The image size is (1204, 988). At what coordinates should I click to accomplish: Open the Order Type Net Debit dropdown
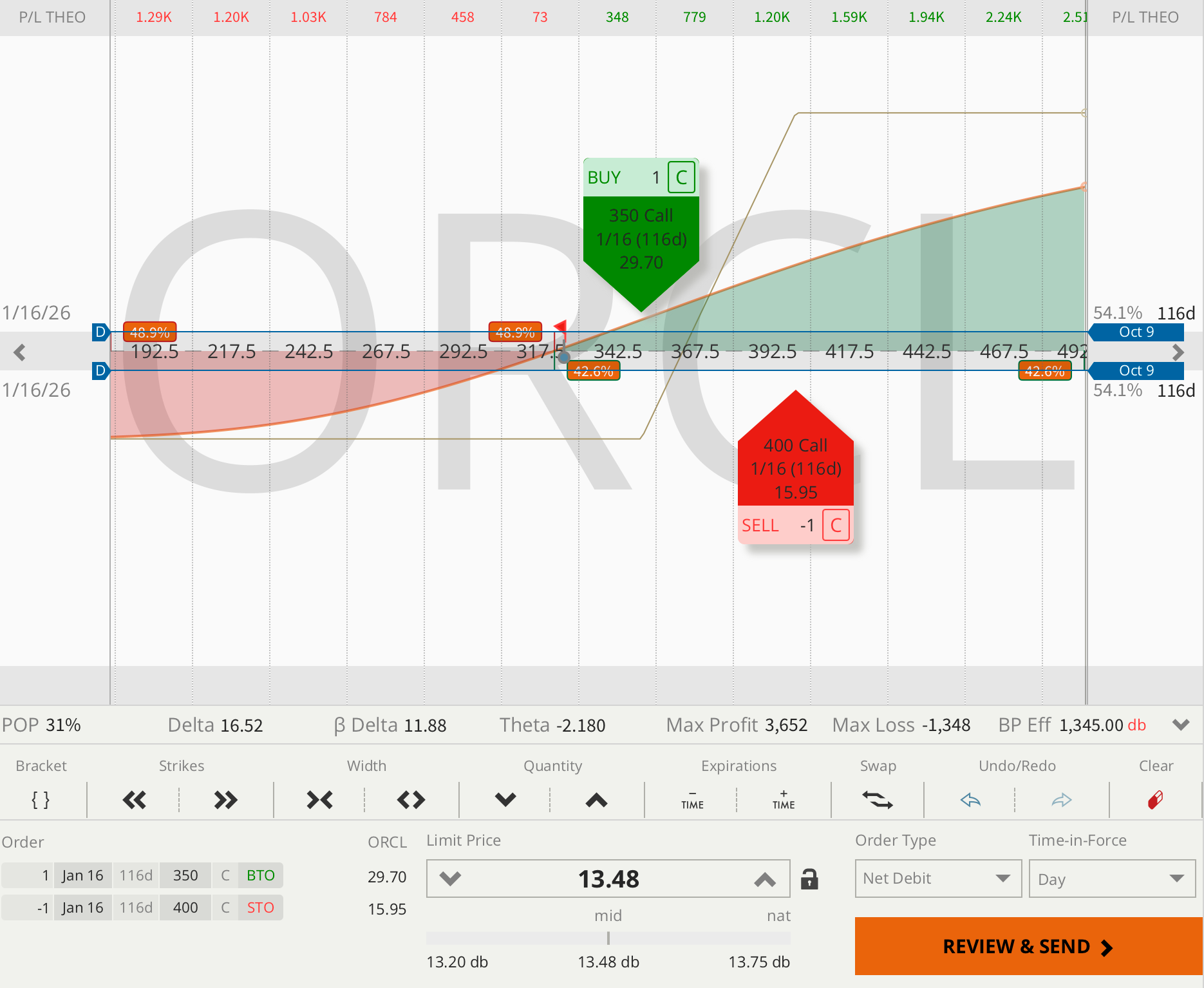coord(938,879)
